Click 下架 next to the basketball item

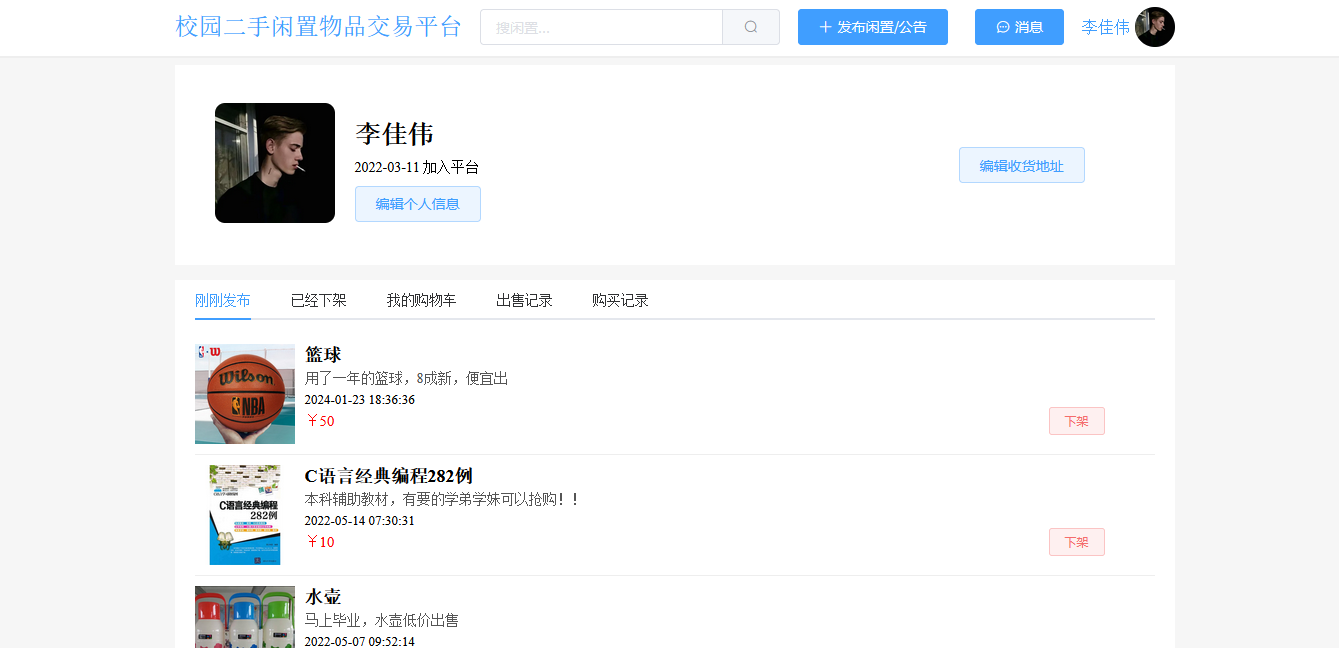coord(1076,420)
